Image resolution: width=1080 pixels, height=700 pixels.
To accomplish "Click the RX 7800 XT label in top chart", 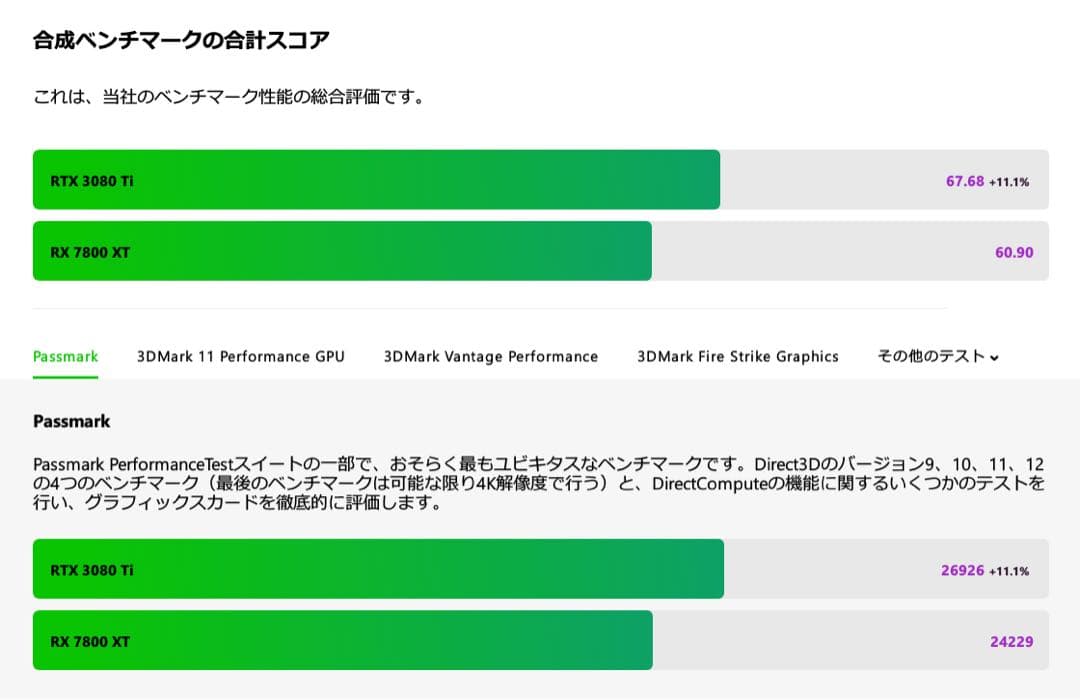I will (x=88, y=252).
